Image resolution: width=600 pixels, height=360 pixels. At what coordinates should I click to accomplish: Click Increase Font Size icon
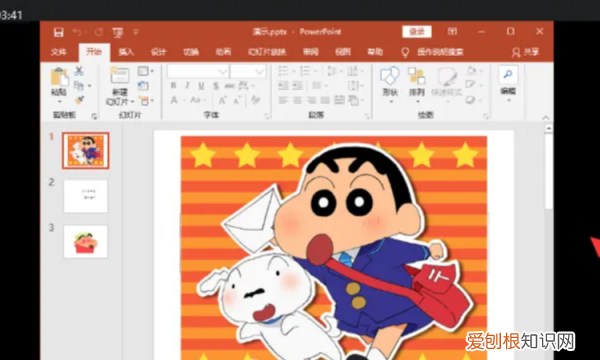pyautogui.click(x=222, y=100)
